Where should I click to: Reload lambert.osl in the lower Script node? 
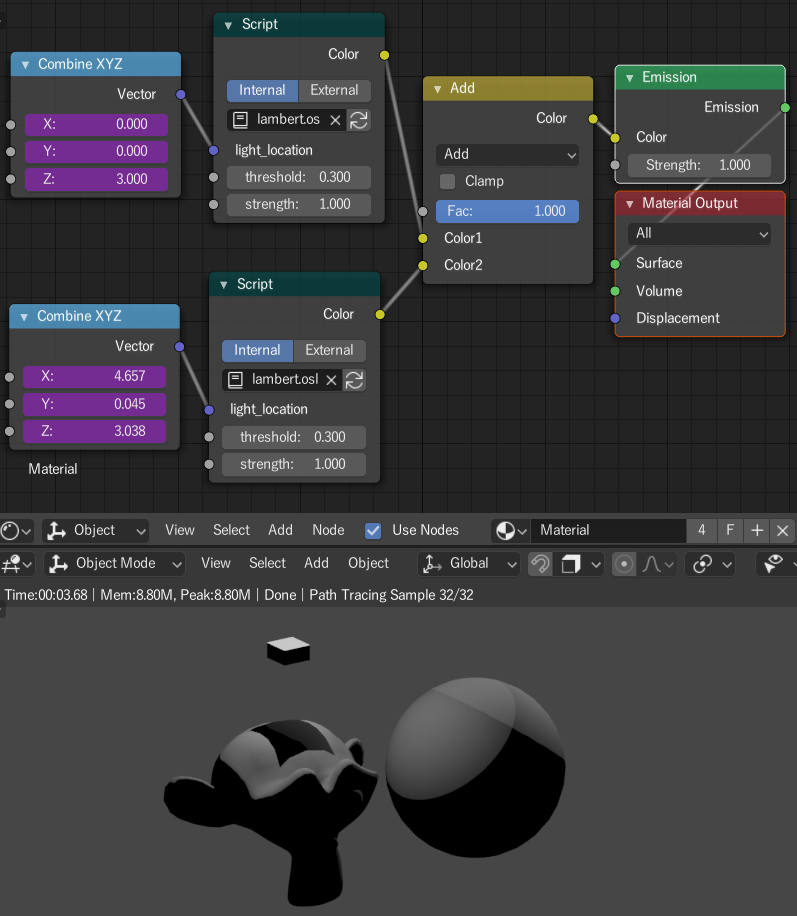[354, 380]
